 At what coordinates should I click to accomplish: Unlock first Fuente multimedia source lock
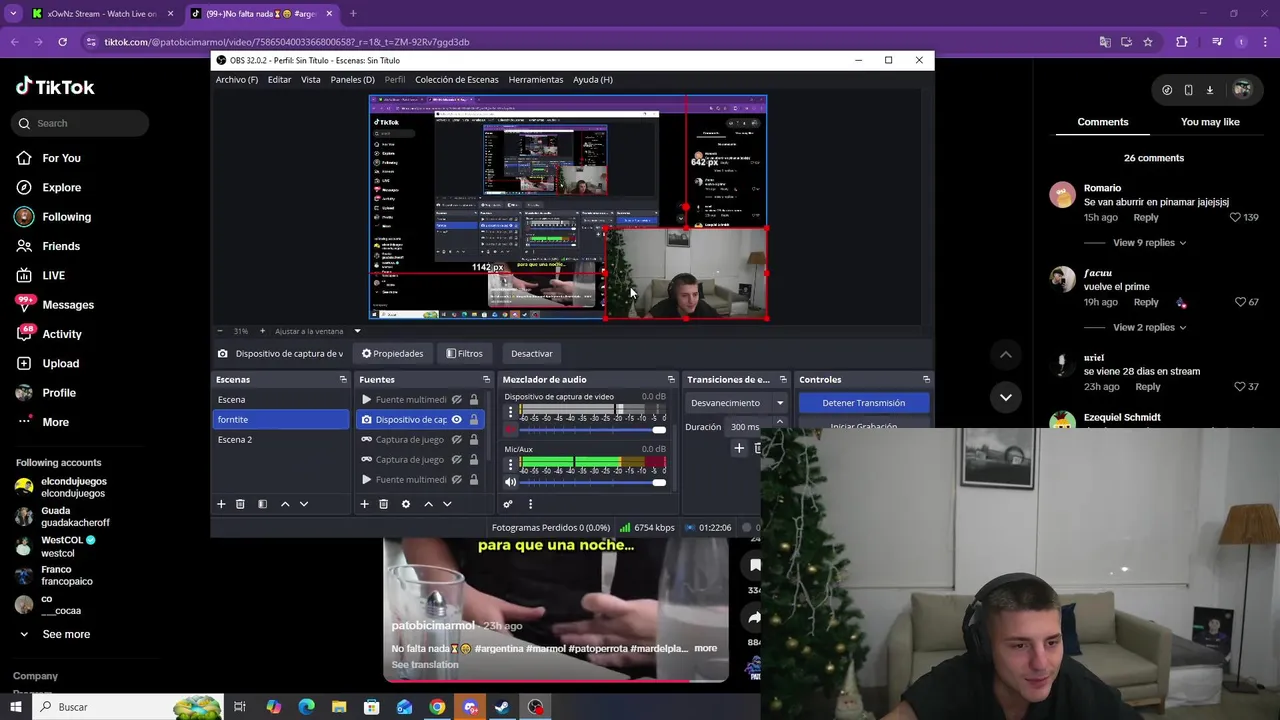(x=474, y=400)
